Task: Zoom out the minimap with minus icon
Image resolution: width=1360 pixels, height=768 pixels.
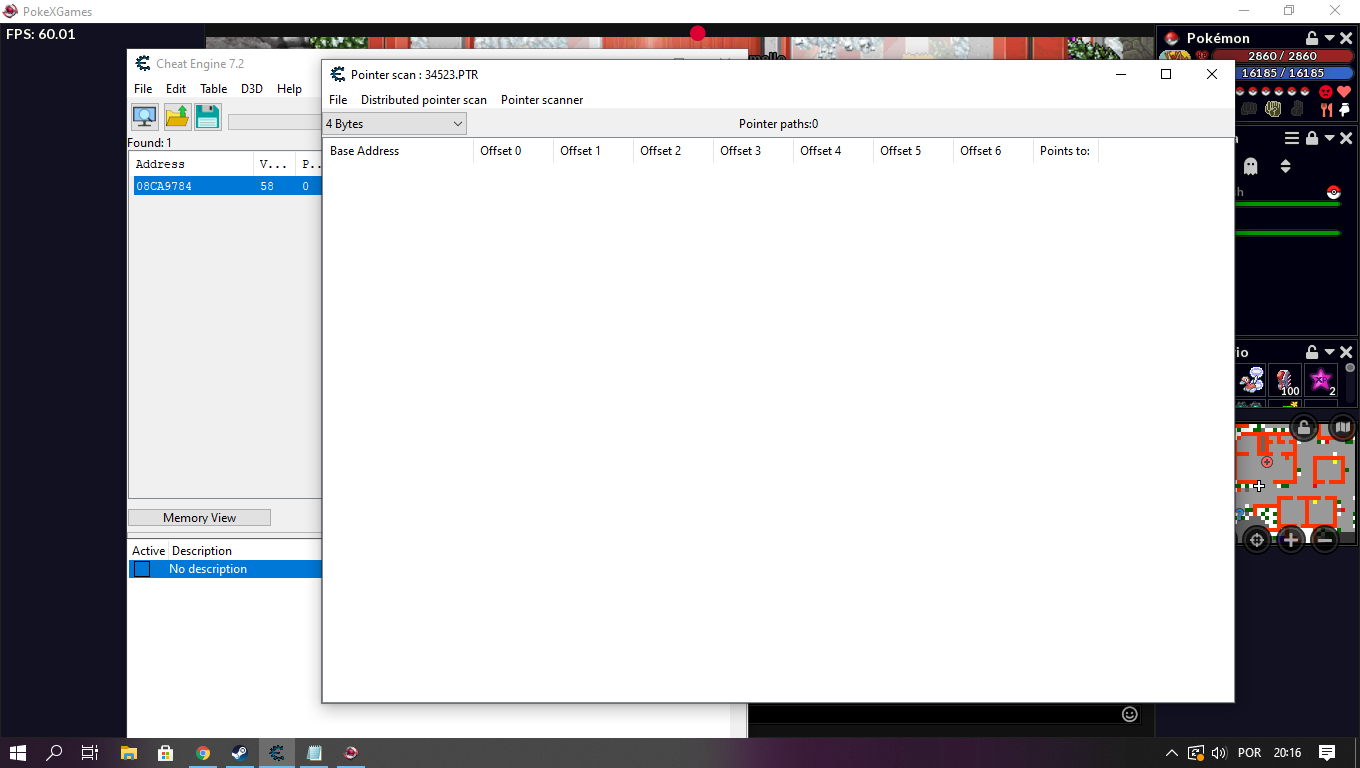Action: (1325, 540)
